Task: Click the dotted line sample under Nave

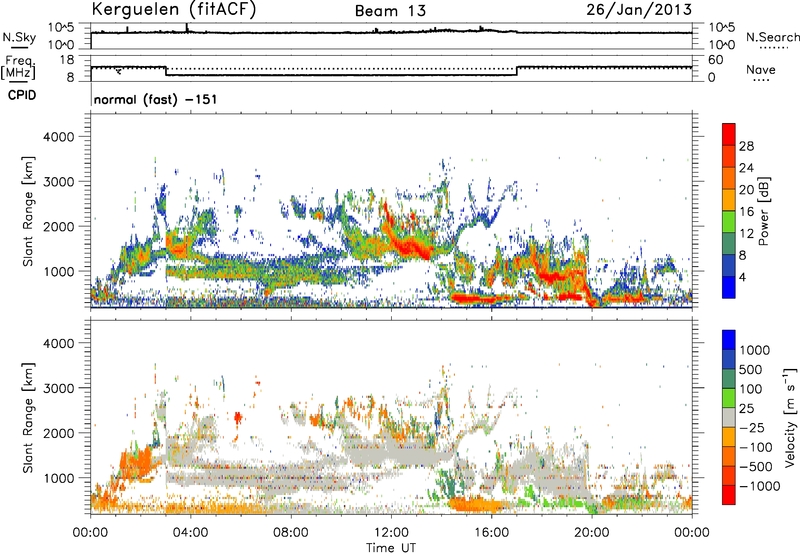Action: tap(761, 80)
